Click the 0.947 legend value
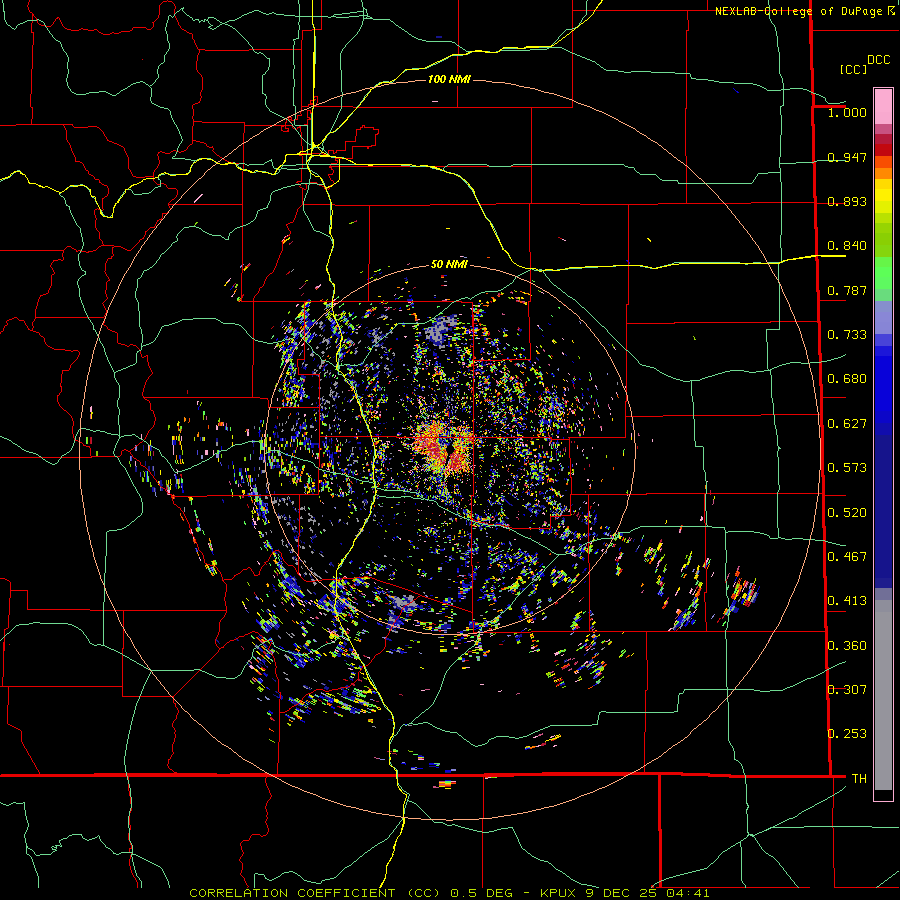The height and width of the screenshot is (900, 900). pos(847,157)
